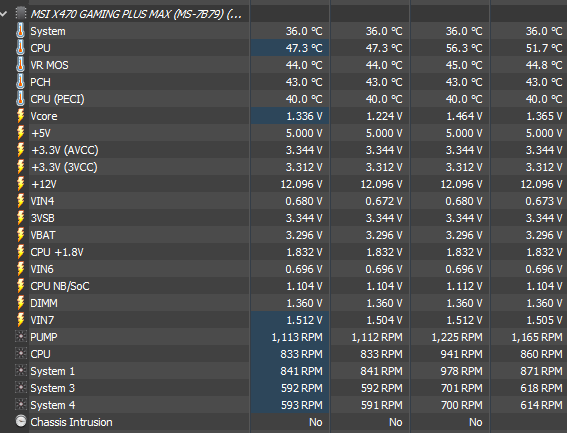This screenshot has height=433, width=567.
Task: Select the CPU temperature sensor label
Action: [40, 48]
